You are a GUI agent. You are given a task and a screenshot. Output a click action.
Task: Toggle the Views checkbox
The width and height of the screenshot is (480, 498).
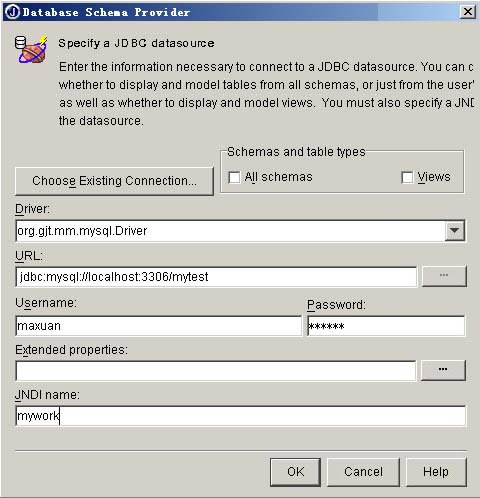407,177
